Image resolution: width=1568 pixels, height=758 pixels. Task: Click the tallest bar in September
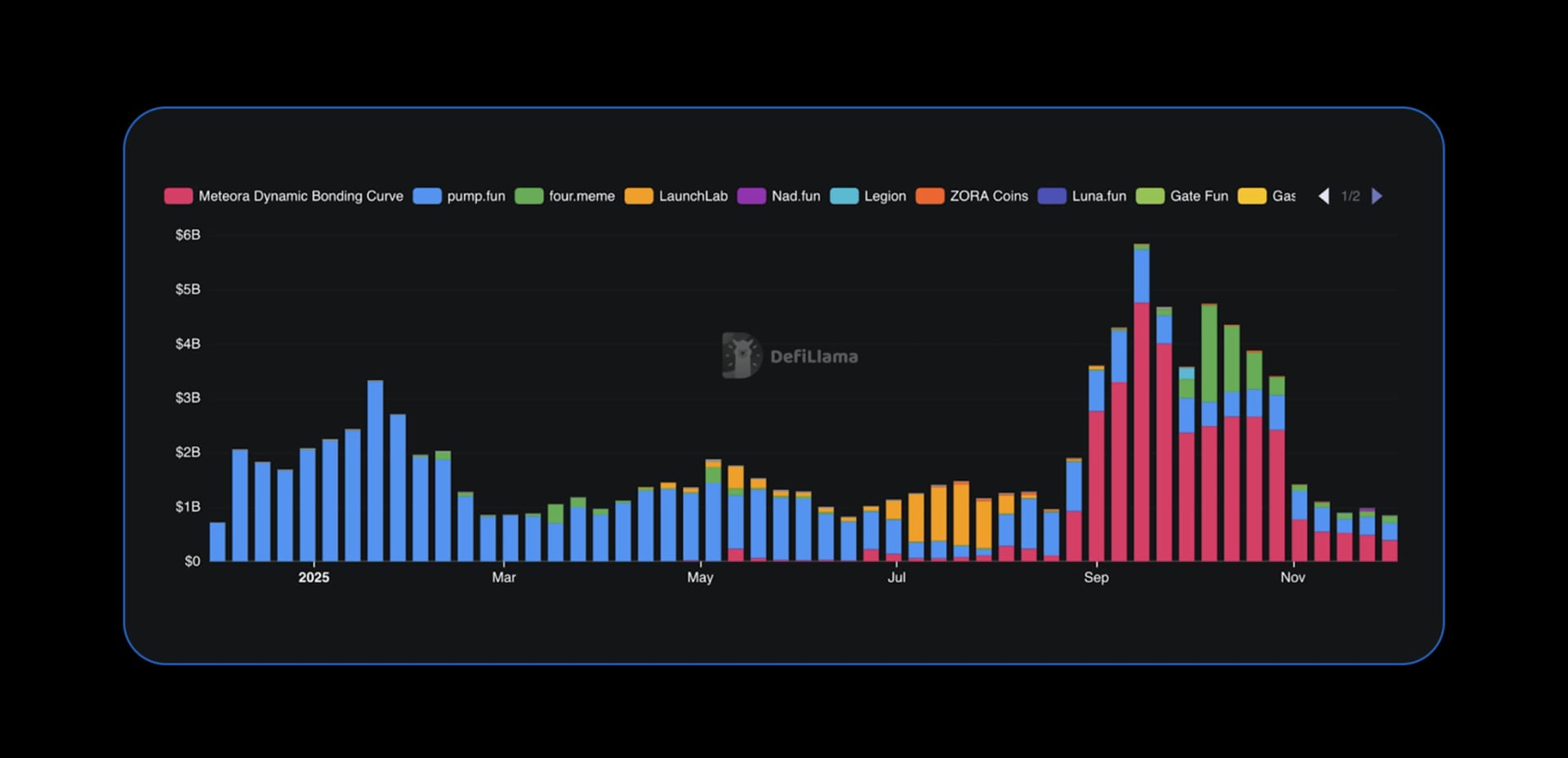pos(1140,368)
